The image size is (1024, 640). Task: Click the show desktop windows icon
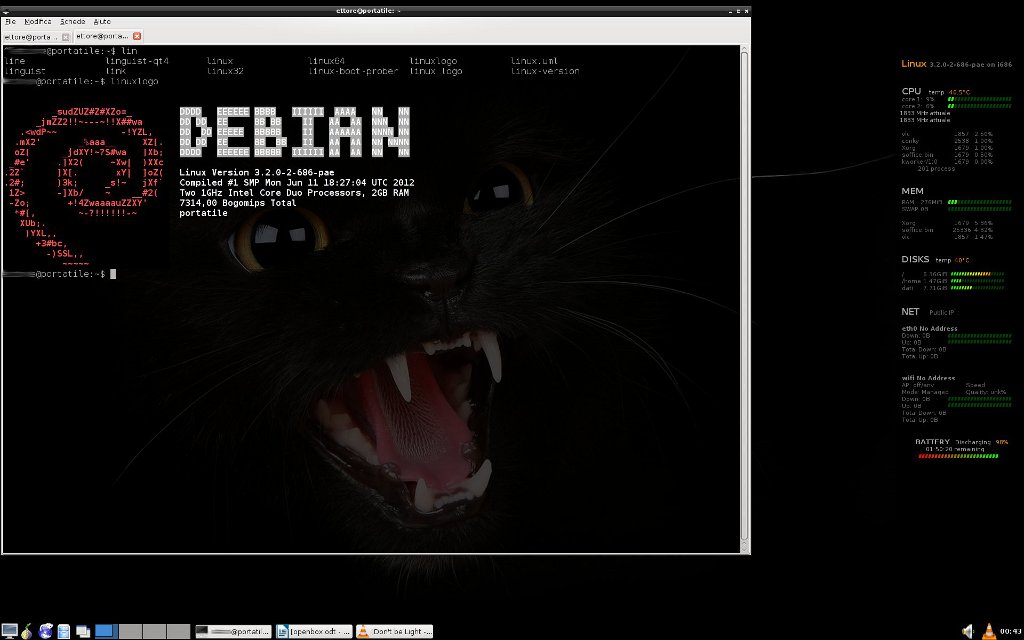83,631
